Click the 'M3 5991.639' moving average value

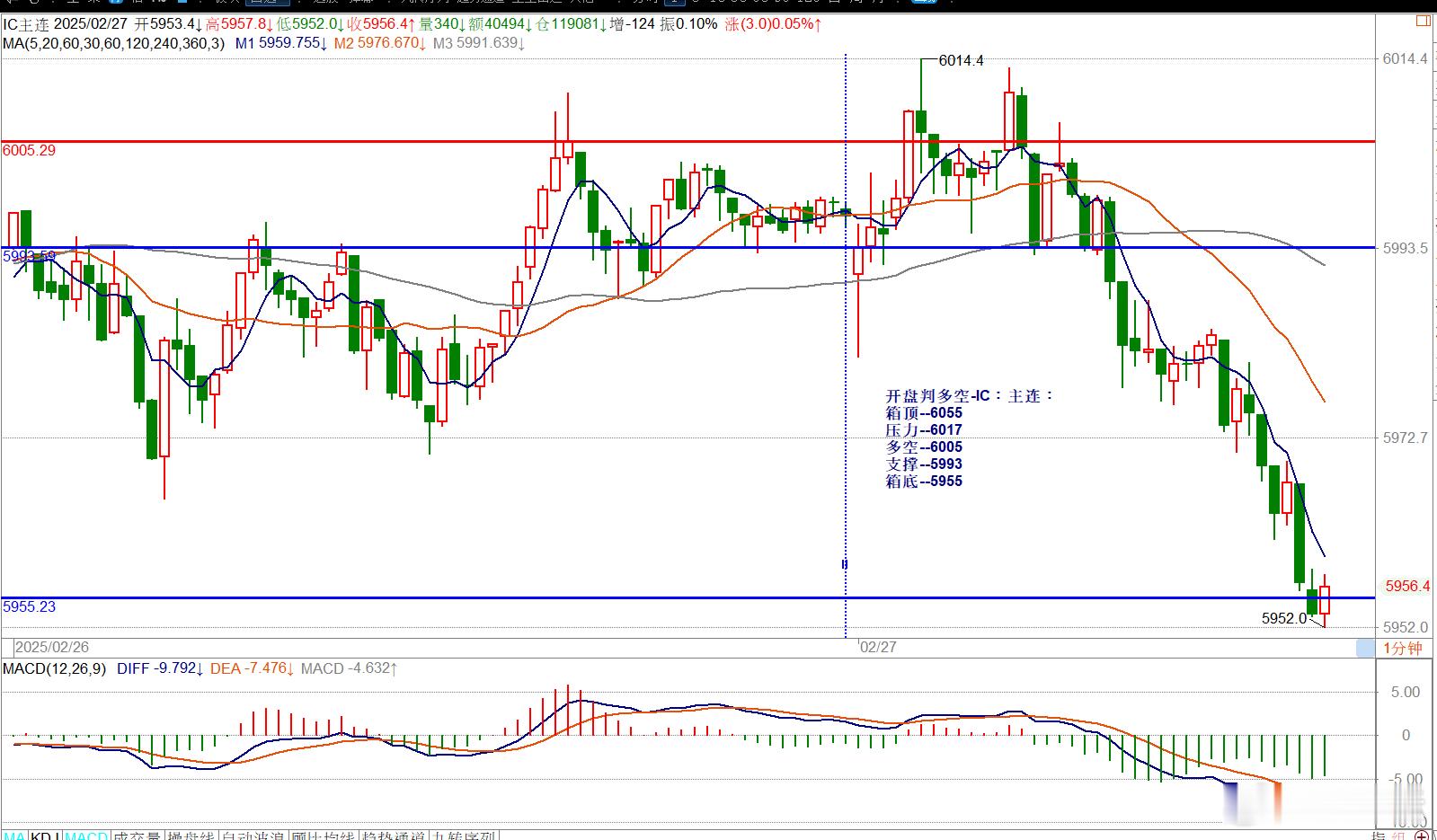click(x=477, y=42)
